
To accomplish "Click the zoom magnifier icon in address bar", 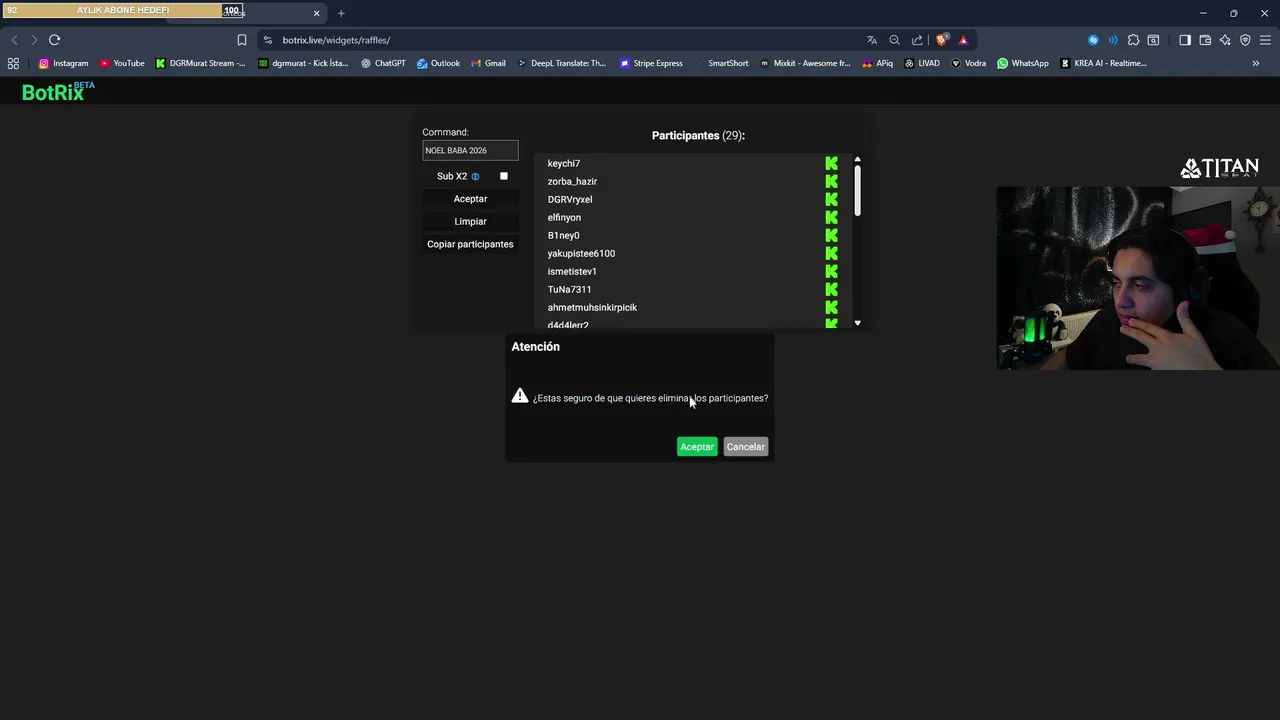I will point(894,40).
